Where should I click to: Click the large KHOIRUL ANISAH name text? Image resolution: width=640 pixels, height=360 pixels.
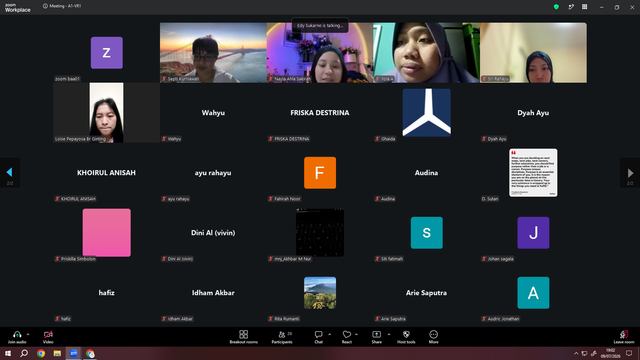[106, 173]
